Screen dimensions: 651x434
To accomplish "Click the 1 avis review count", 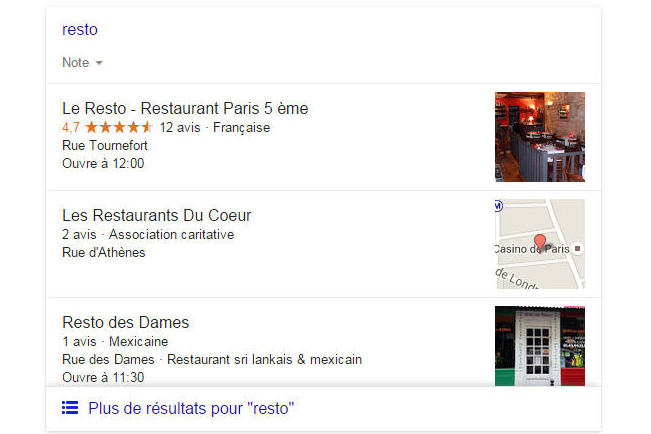I will point(79,342).
